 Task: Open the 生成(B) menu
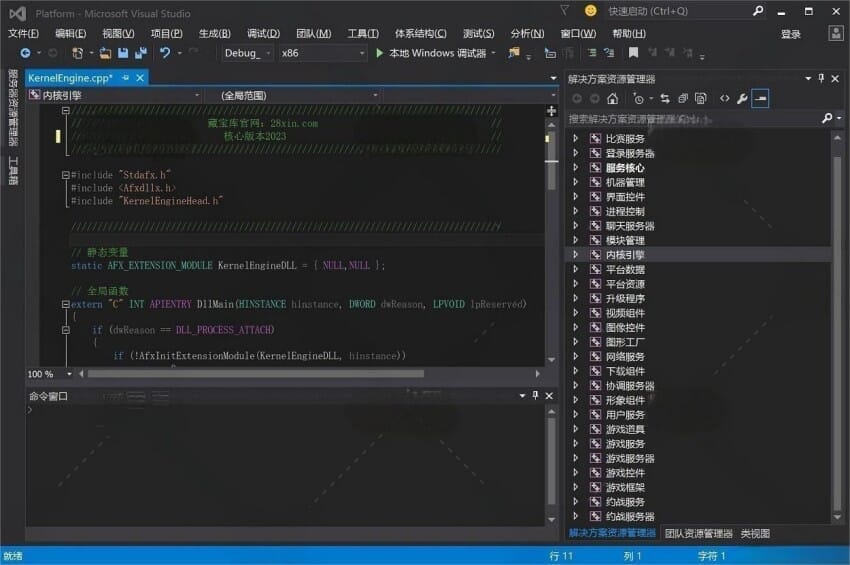(x=214, y=33)
